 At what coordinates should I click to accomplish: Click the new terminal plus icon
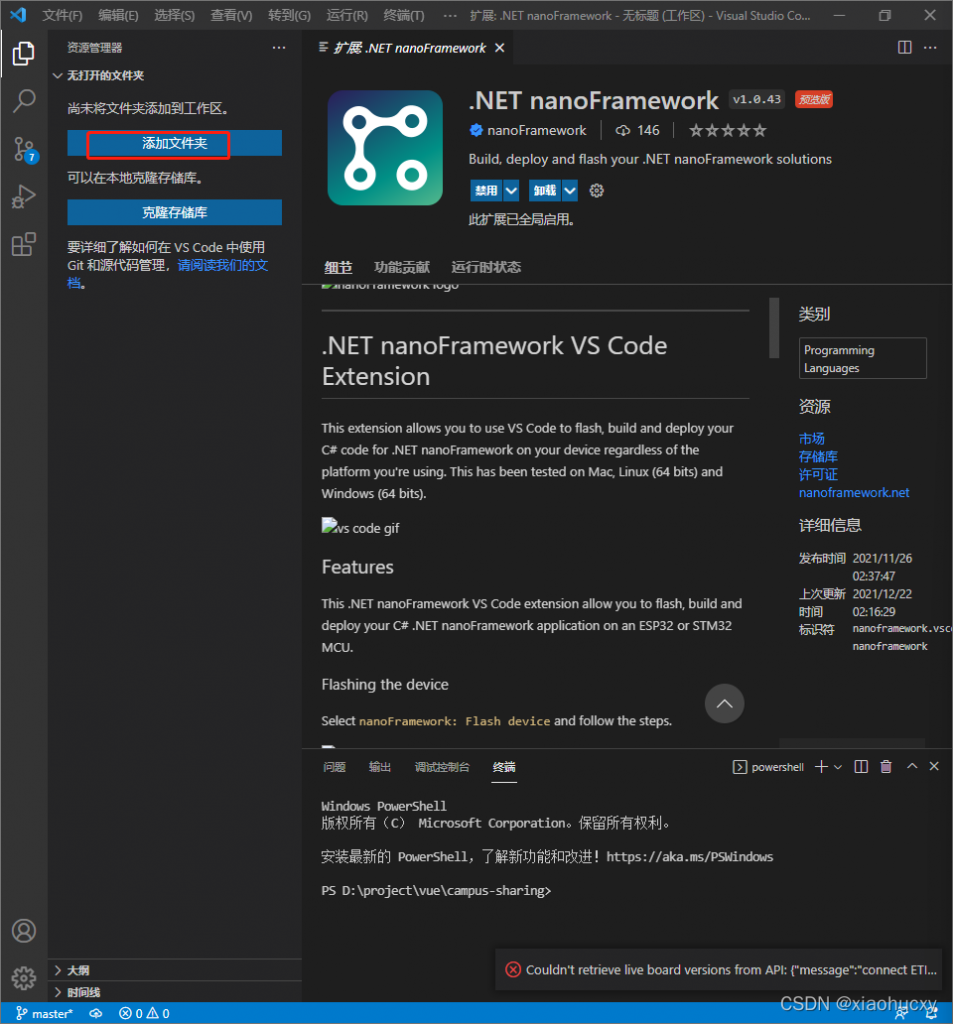pyautogui.click(x=821, y=767)
